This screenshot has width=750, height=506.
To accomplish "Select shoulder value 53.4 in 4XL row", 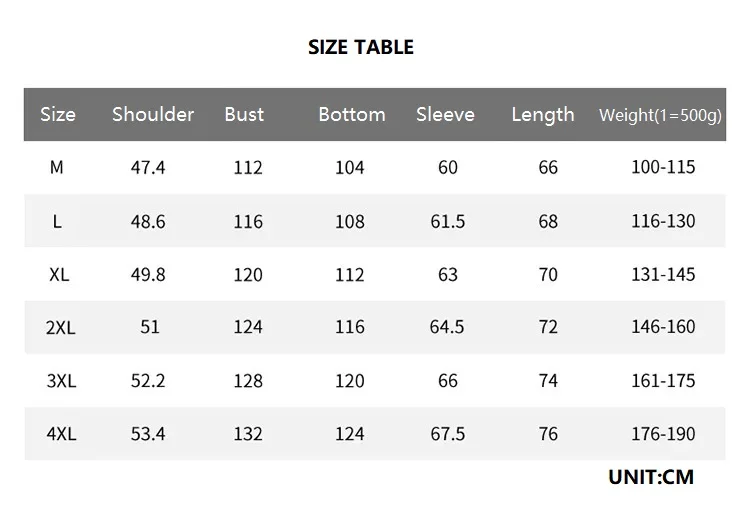I will (148, 434).
